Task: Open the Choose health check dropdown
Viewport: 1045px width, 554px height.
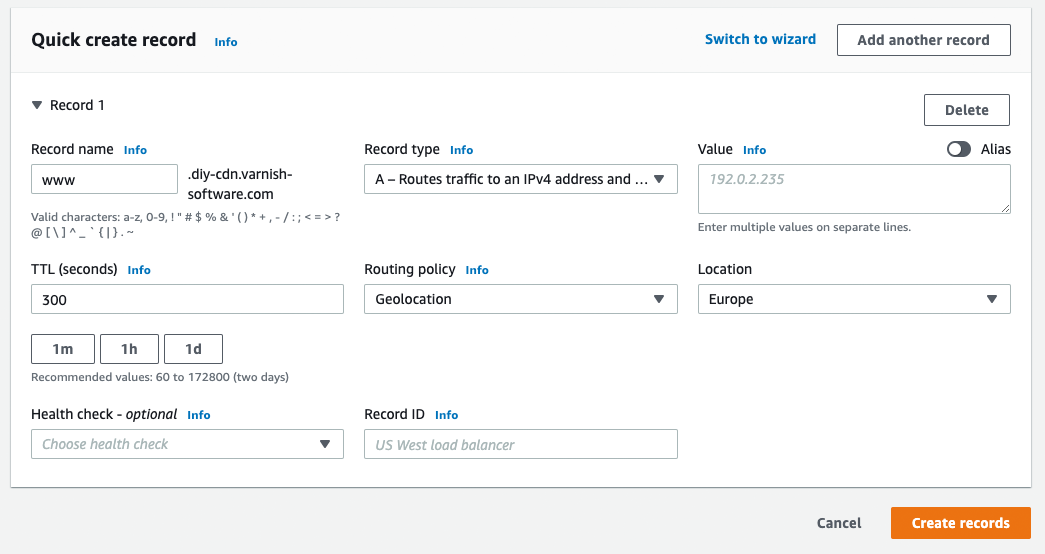Action: coord(187,444)
